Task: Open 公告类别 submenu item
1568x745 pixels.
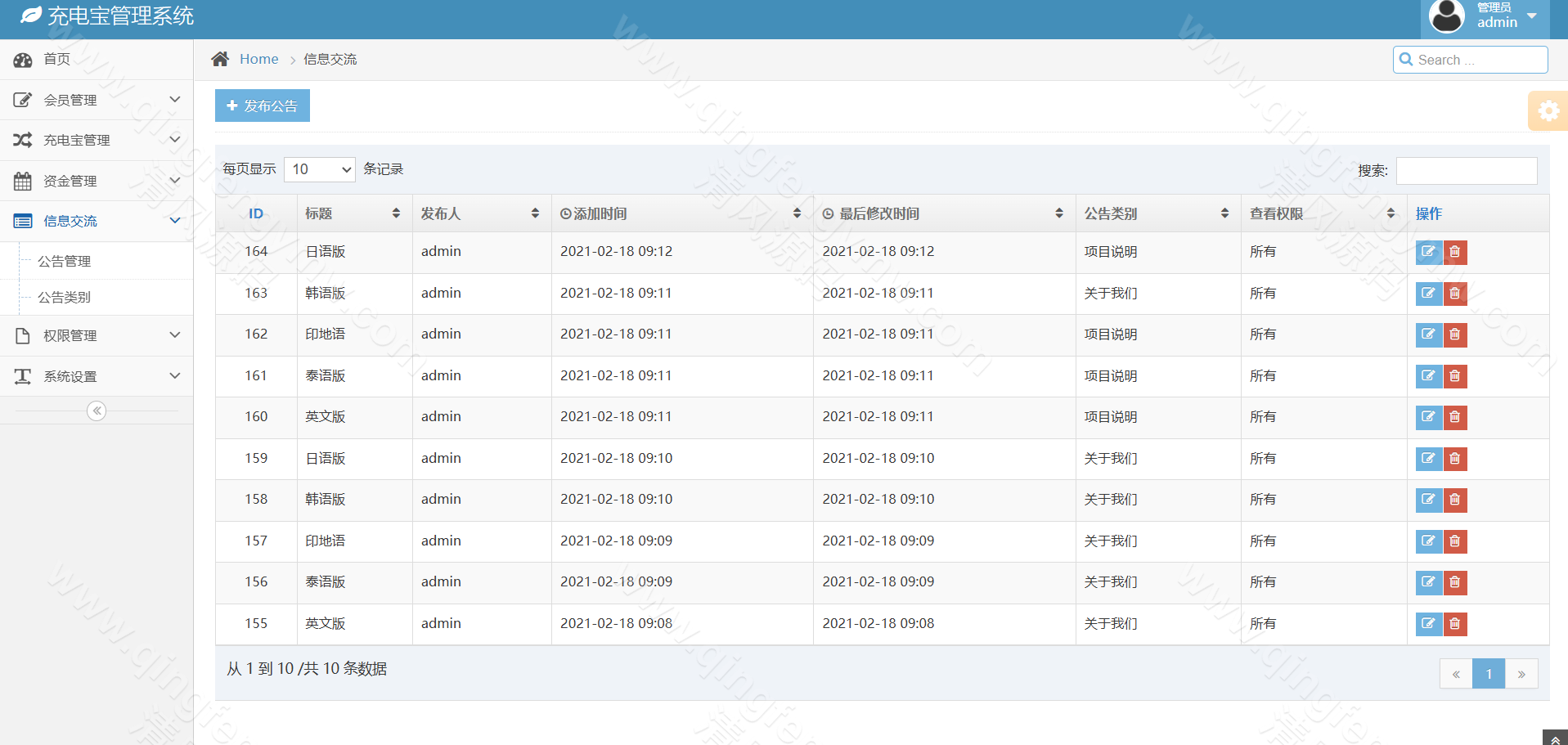Action: pos(65,297)
